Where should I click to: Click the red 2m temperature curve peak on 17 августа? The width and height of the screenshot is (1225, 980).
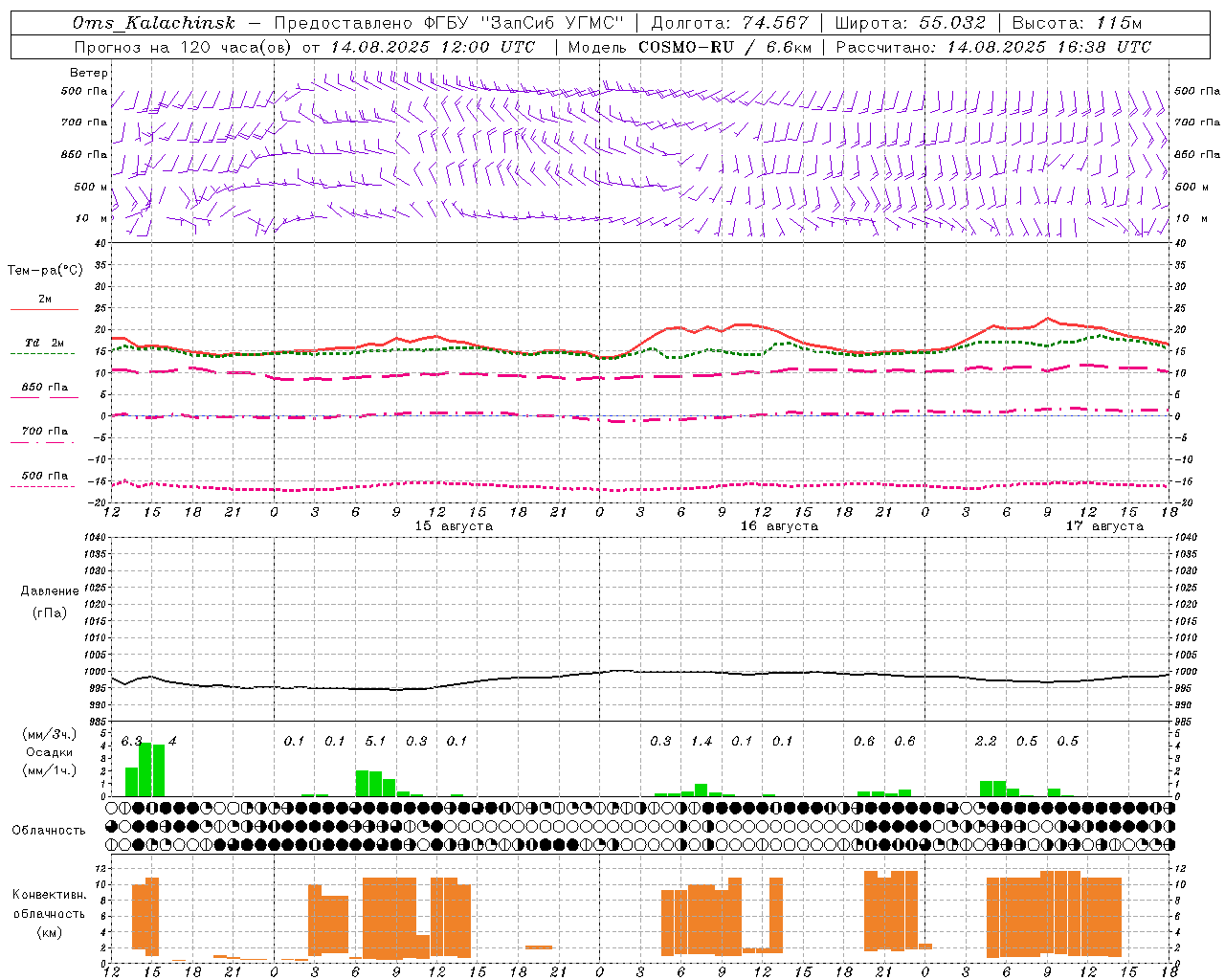1047,319
